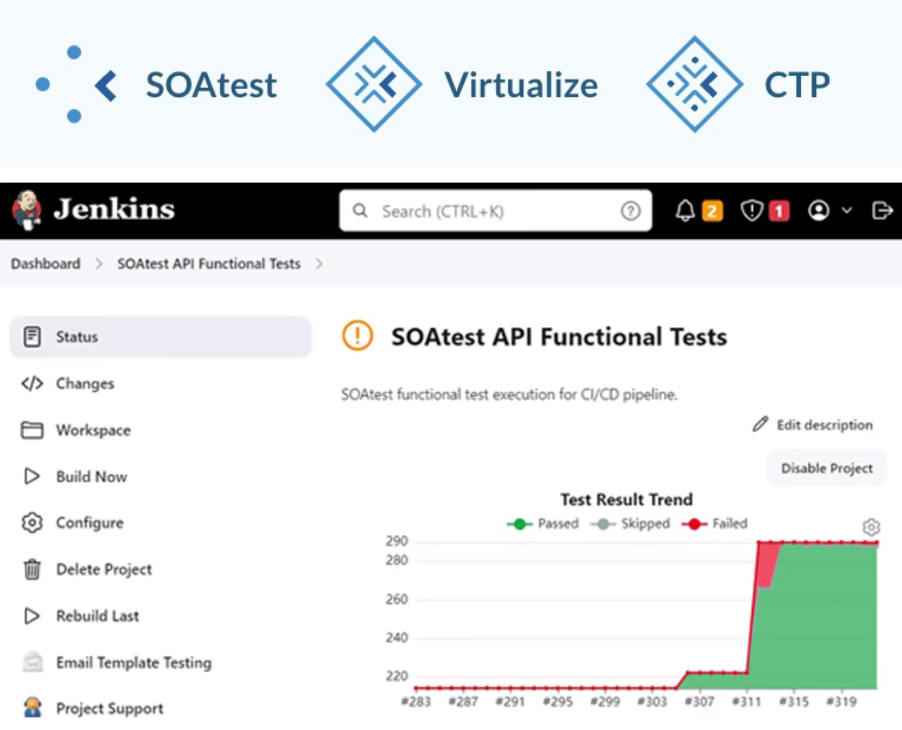Click build #311 on the chart axis

pos(746,701)
